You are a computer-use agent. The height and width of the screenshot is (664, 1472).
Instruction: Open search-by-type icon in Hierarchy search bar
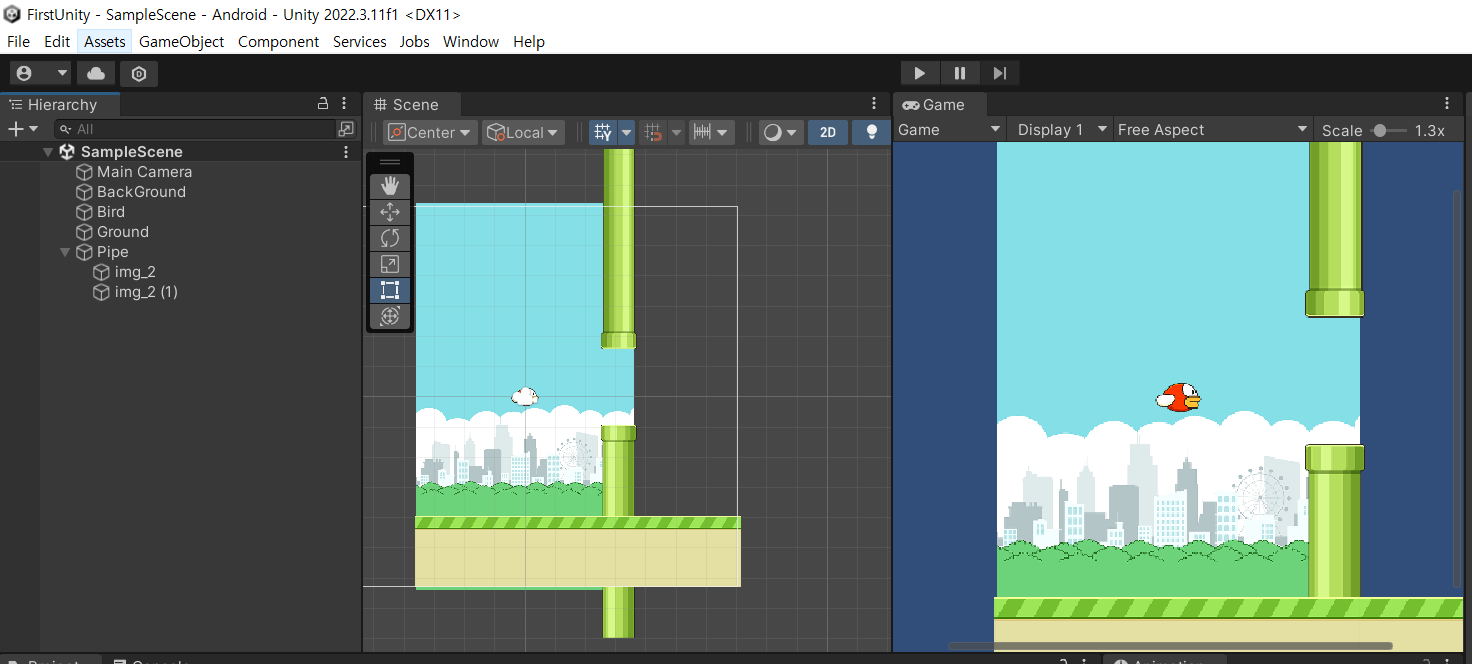(346, 129)
